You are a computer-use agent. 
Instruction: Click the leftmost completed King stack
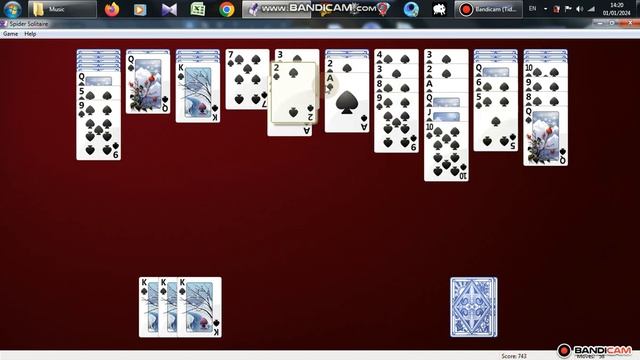[x=149, y=307]
